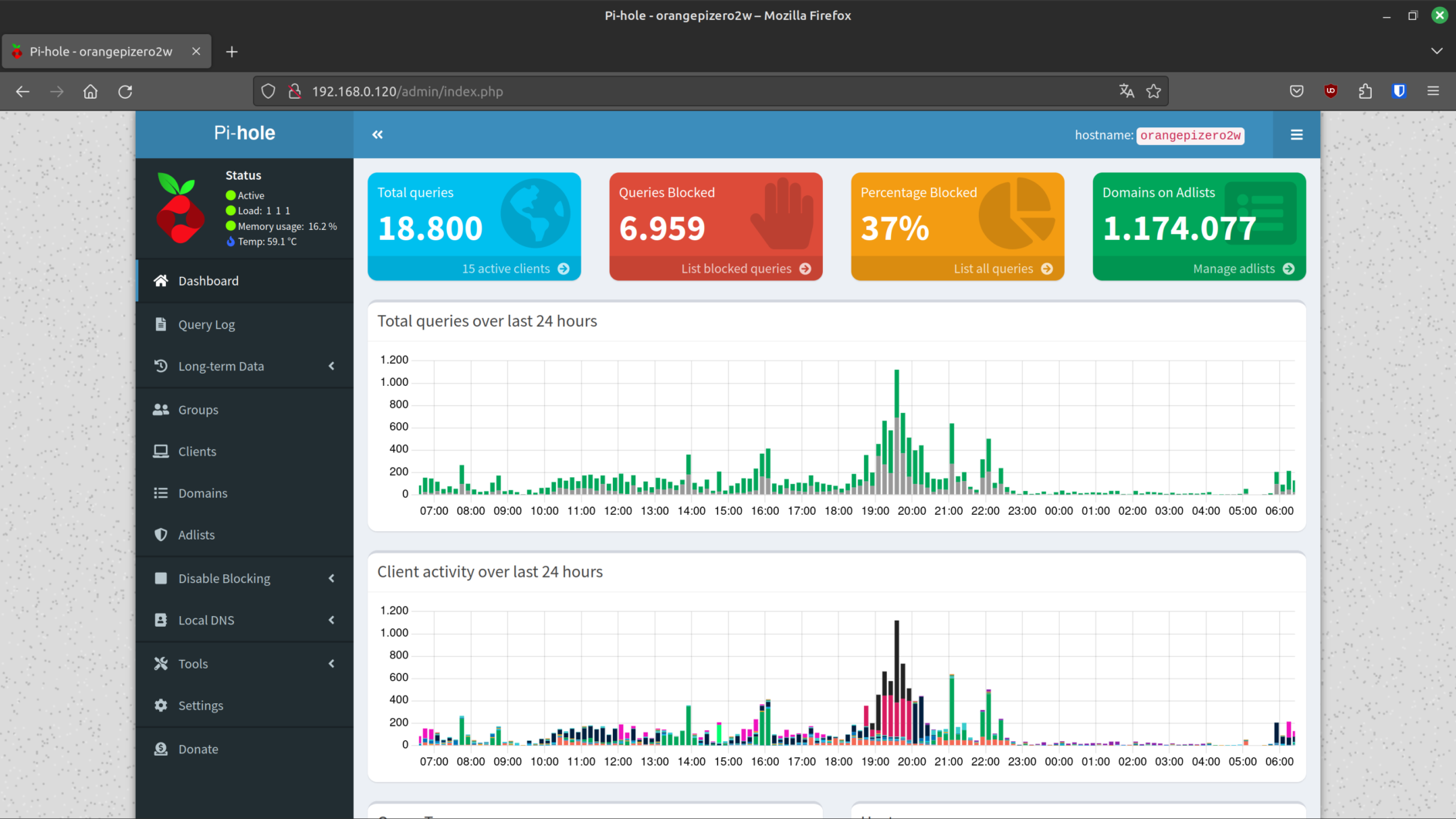Go to the Adlists page
Screen dimensions: 1456x819
click(x=196, y=535)
